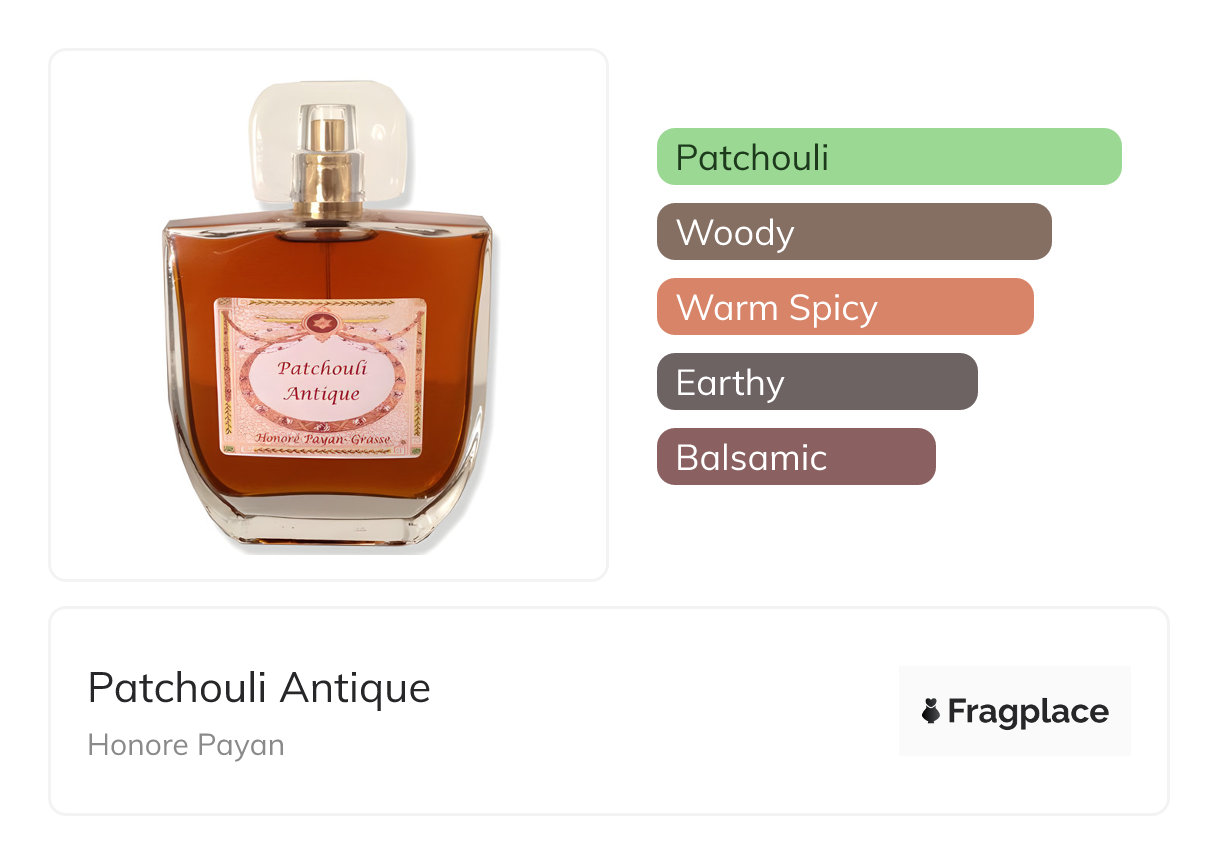Open the Honore Payan brand name

[x=186, y=745]
